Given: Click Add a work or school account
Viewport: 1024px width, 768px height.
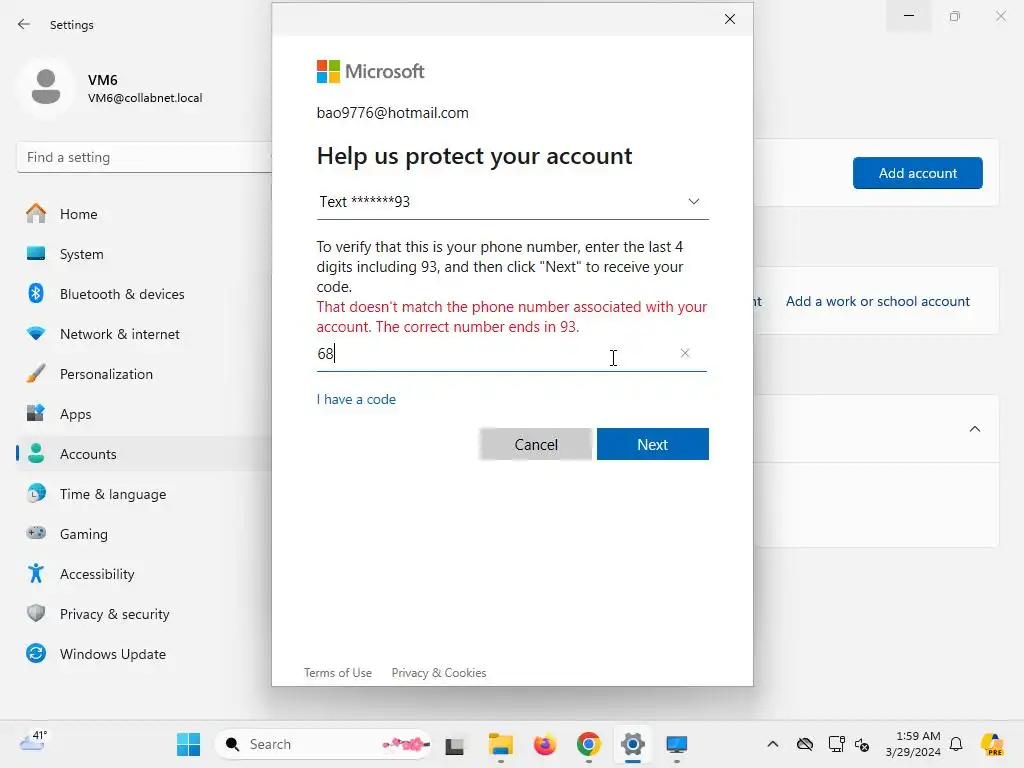Looking at the screenshot, I should point(878,302).
